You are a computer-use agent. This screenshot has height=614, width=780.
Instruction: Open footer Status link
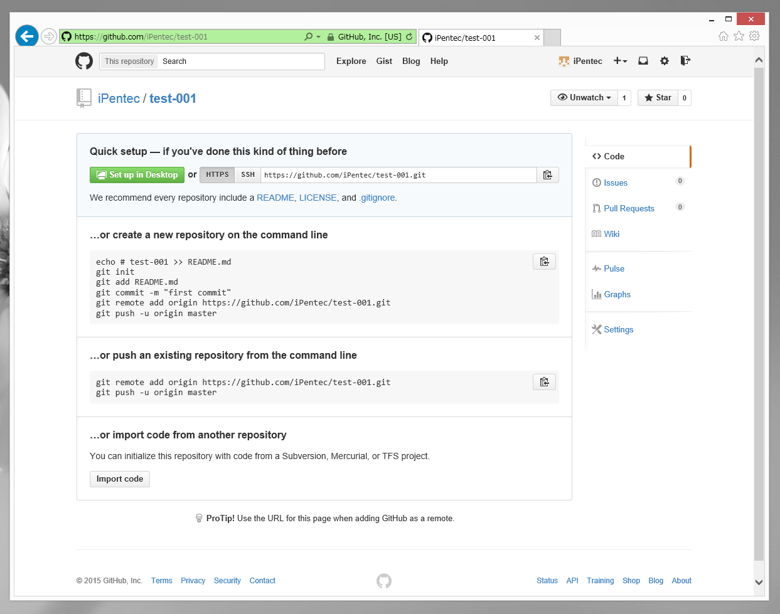[547, 581]
